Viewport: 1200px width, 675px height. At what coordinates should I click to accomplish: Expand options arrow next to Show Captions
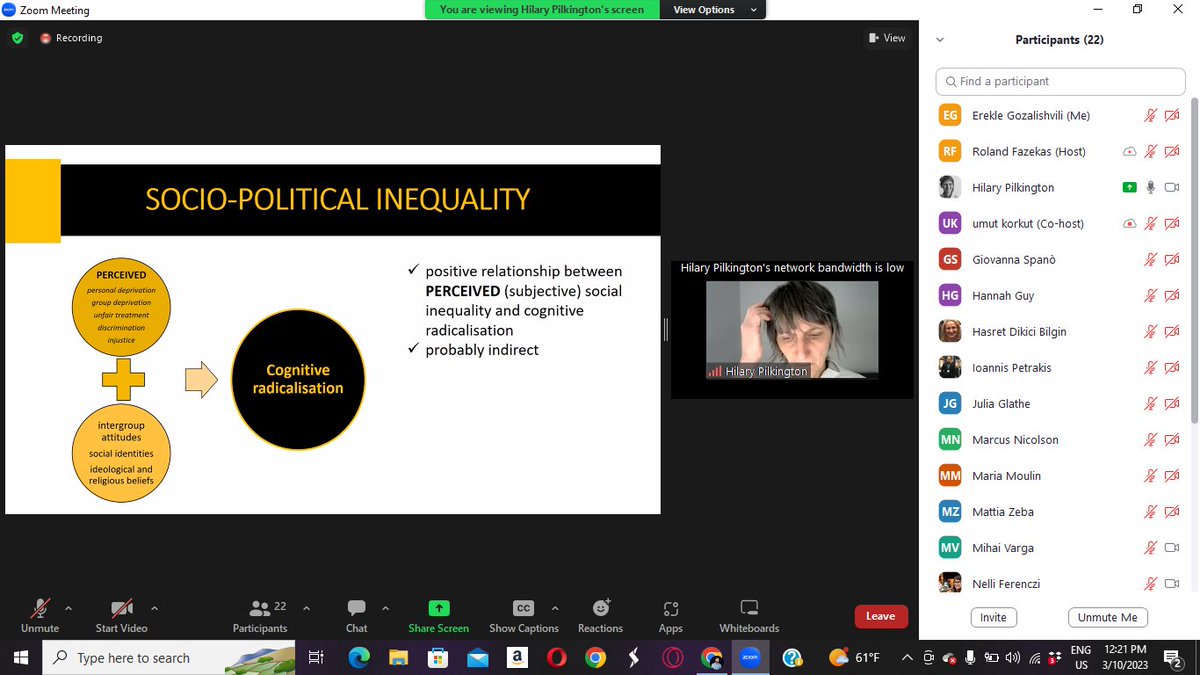(554, 607)
